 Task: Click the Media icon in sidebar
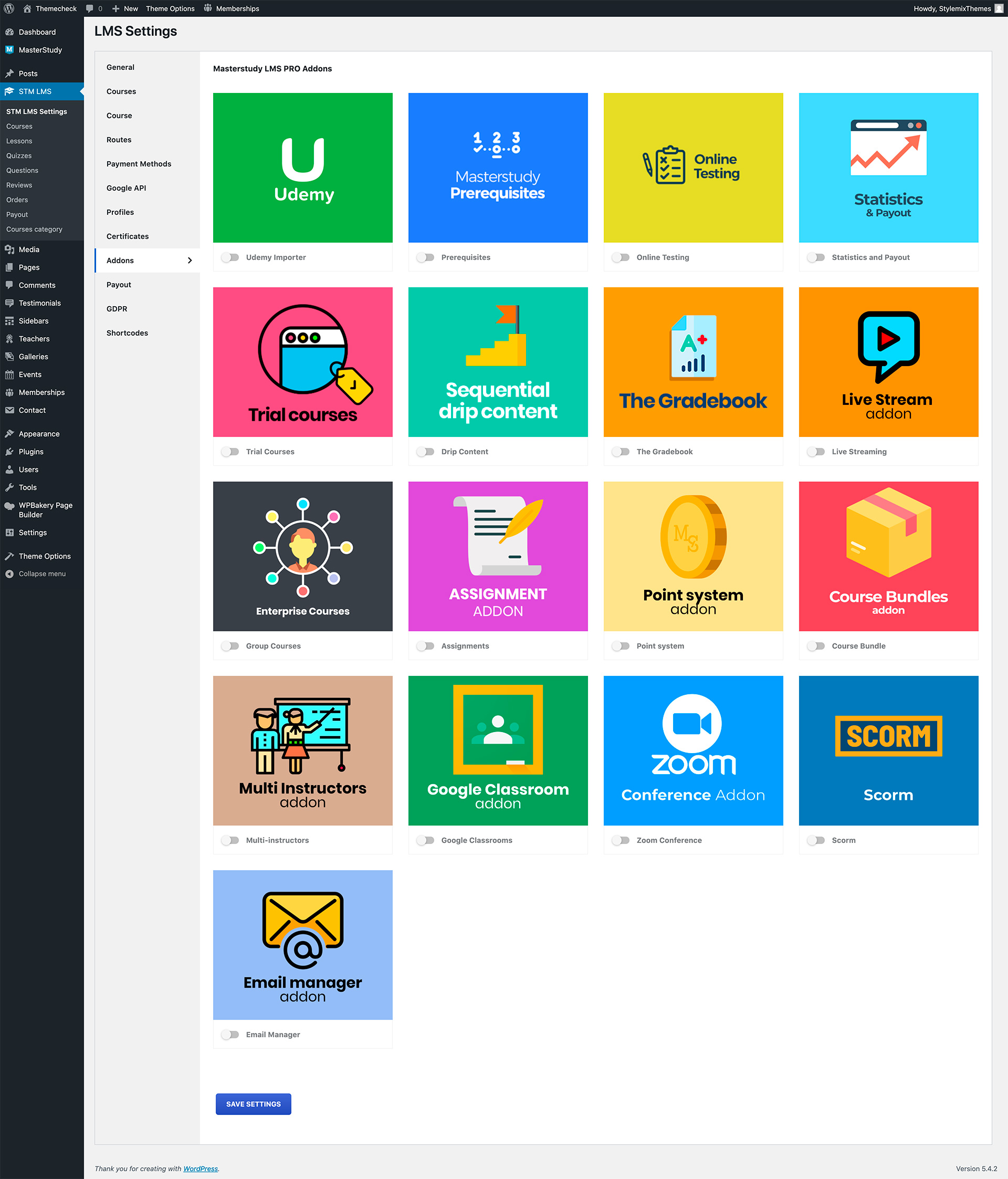click(x=9, y=249)
